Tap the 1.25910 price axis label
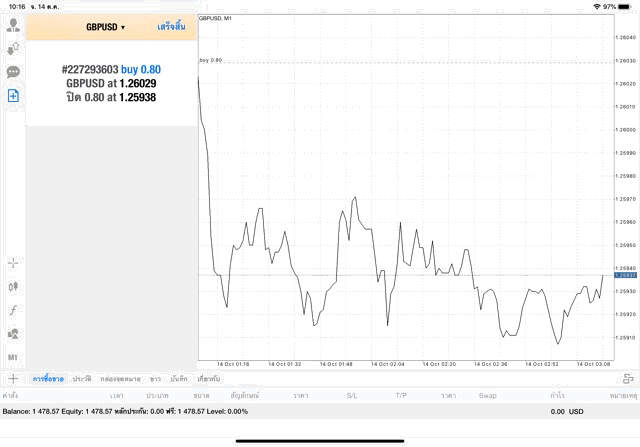Screen dimensions: 640x447 (625, 338)
